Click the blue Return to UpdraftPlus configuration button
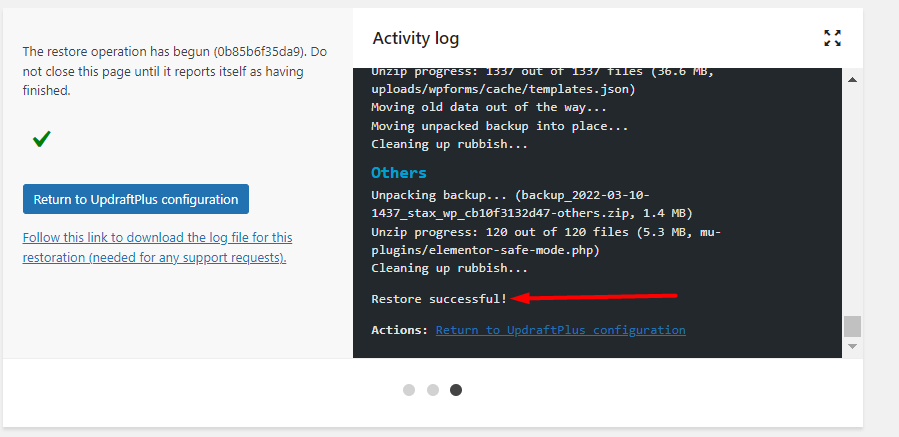The image size is (899, 437). tap(136, 199)
